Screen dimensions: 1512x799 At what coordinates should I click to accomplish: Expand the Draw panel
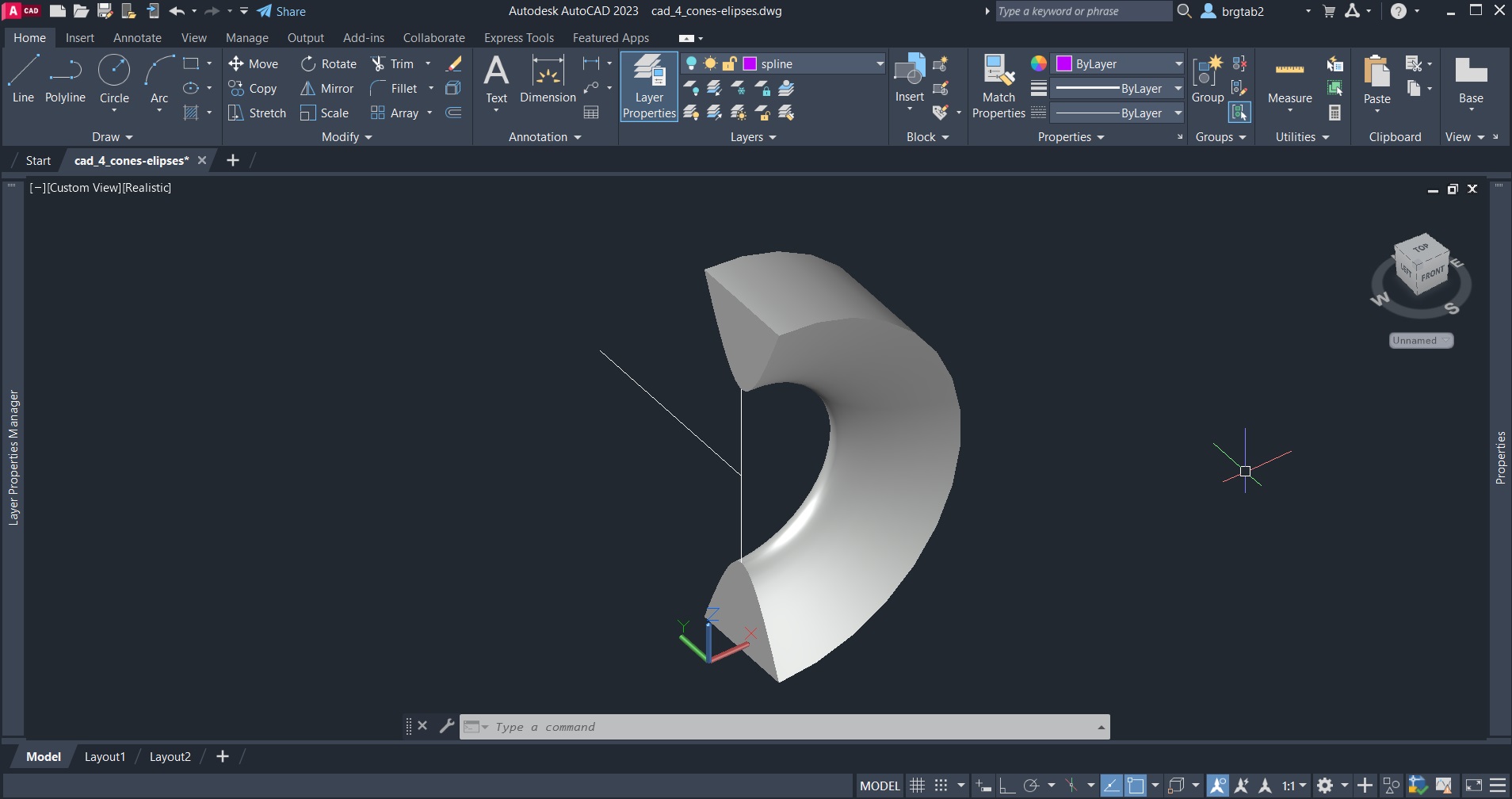[113, 137]
